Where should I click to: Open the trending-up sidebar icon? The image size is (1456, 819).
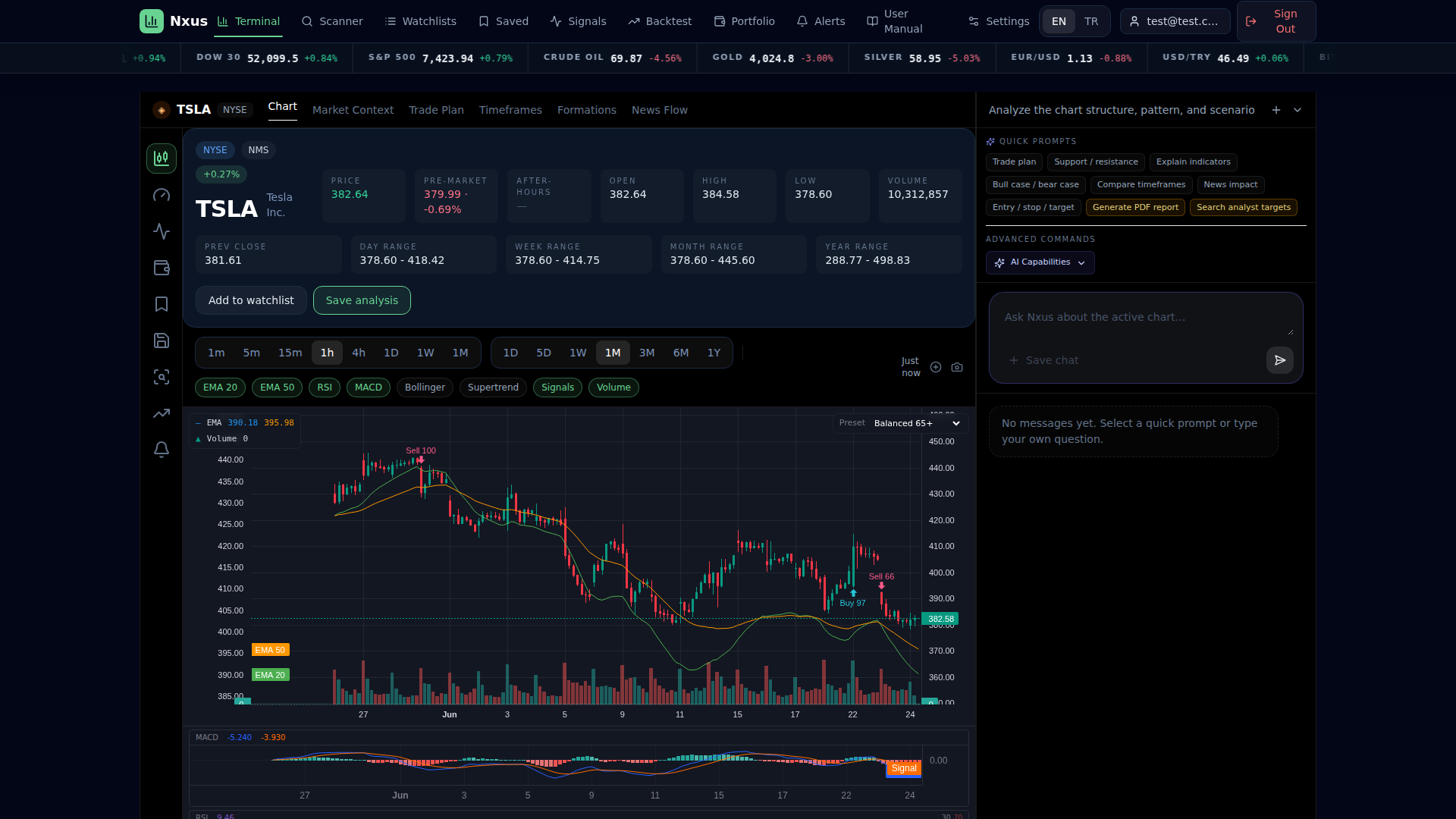[162, 413]
